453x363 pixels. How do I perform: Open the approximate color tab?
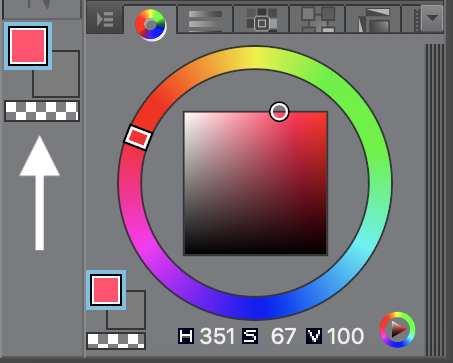(373, 19)
